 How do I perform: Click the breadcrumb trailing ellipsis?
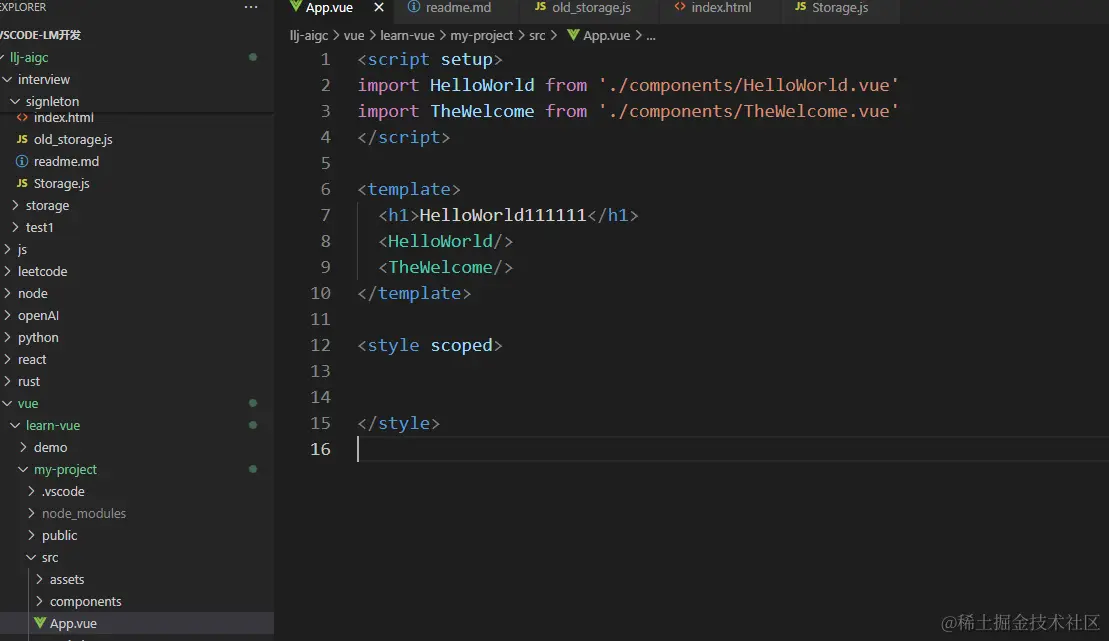(x=651, y=35)
